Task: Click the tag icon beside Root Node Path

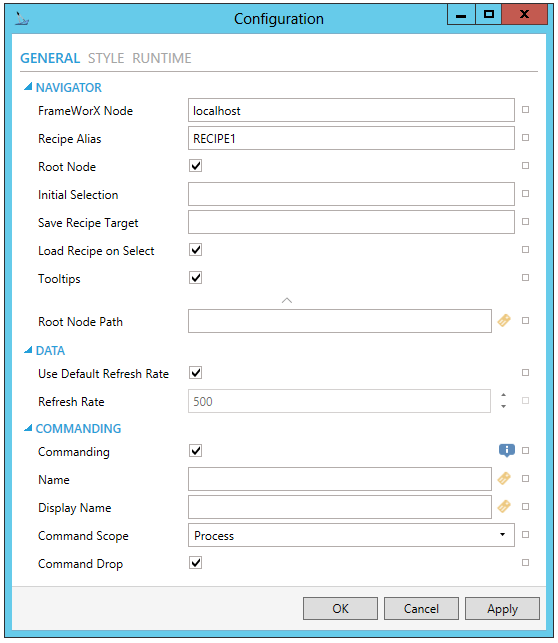Action: [x=504, y=320]
